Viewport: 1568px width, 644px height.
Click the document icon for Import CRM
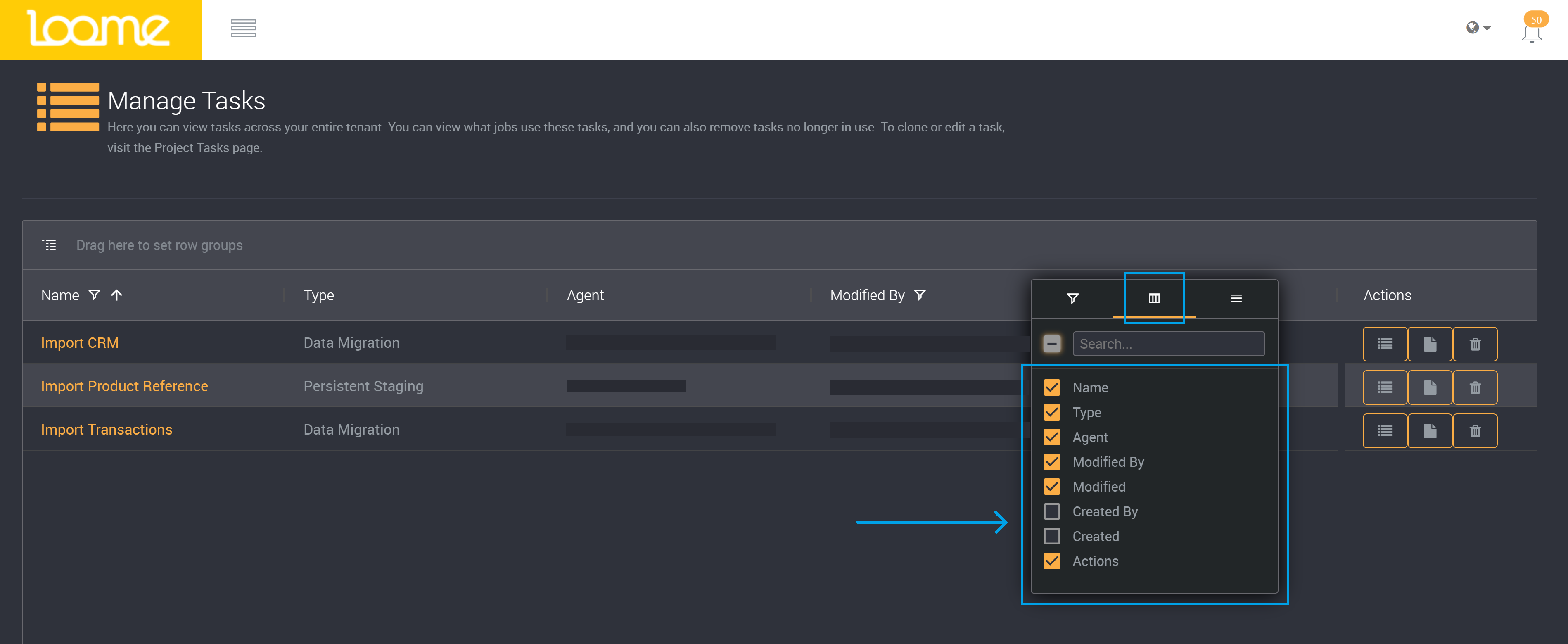(x=1430, y=344)
